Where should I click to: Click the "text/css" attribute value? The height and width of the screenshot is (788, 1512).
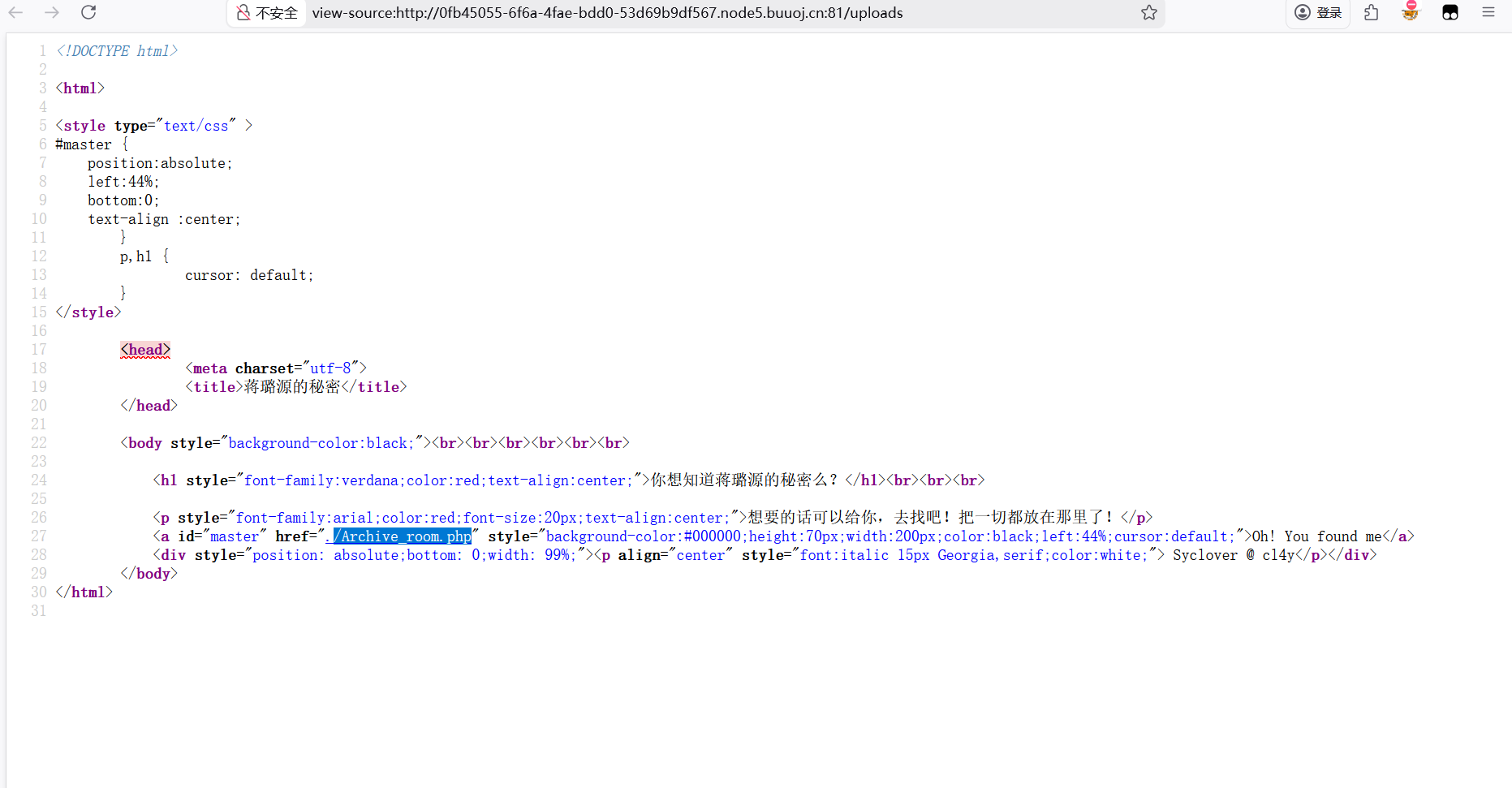(x=196, y=126)
